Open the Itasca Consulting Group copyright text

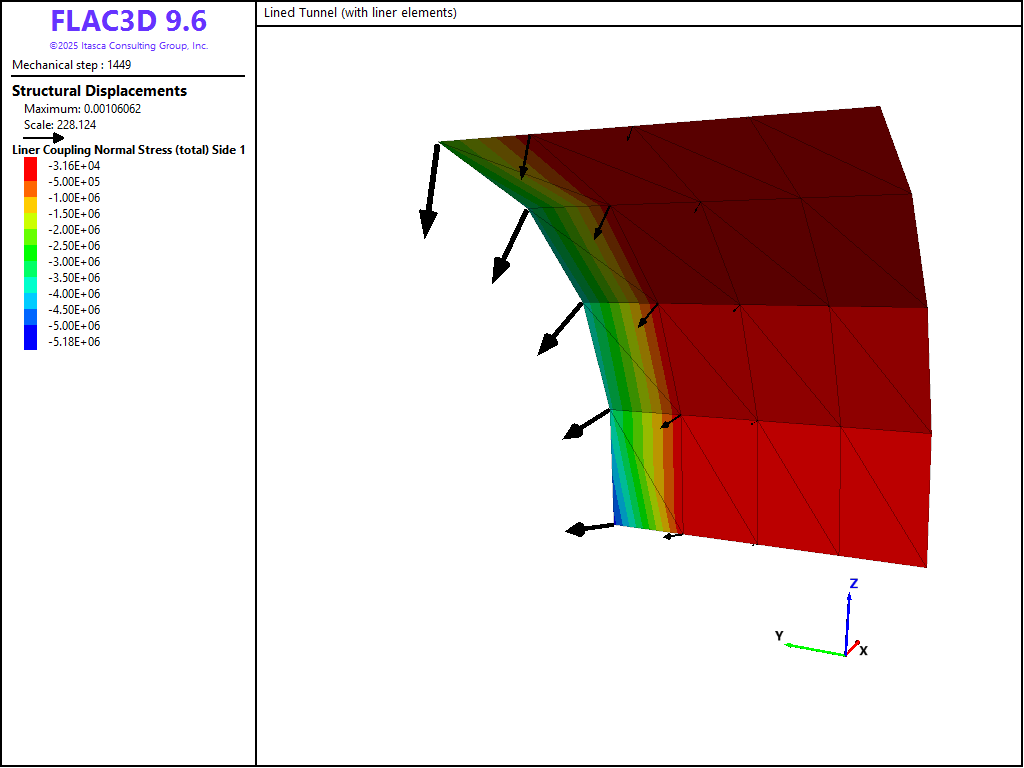[x=128, y=46]
